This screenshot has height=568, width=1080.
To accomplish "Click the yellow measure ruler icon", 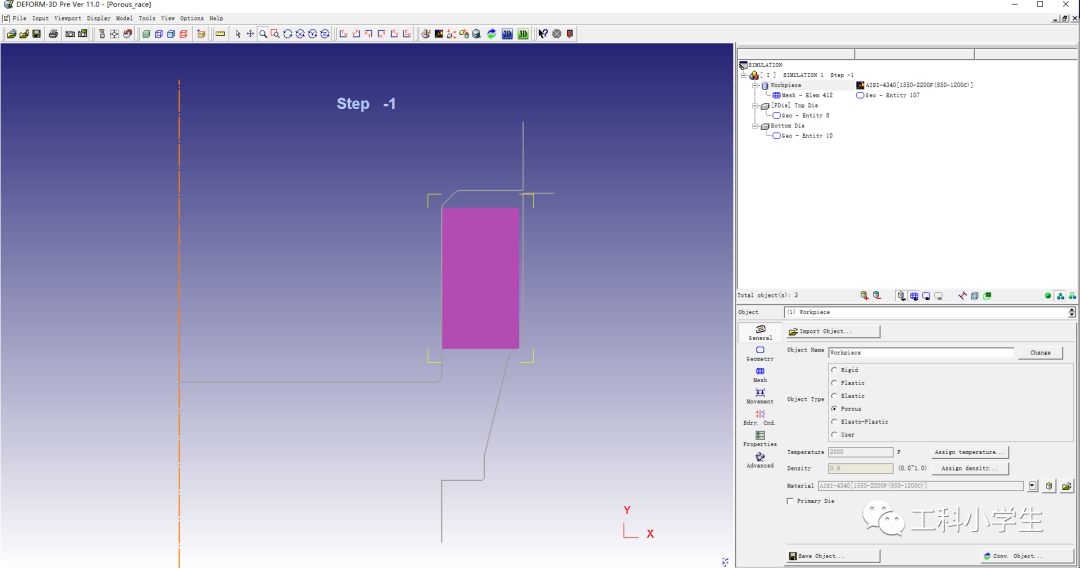I will [x=220, y=34].
